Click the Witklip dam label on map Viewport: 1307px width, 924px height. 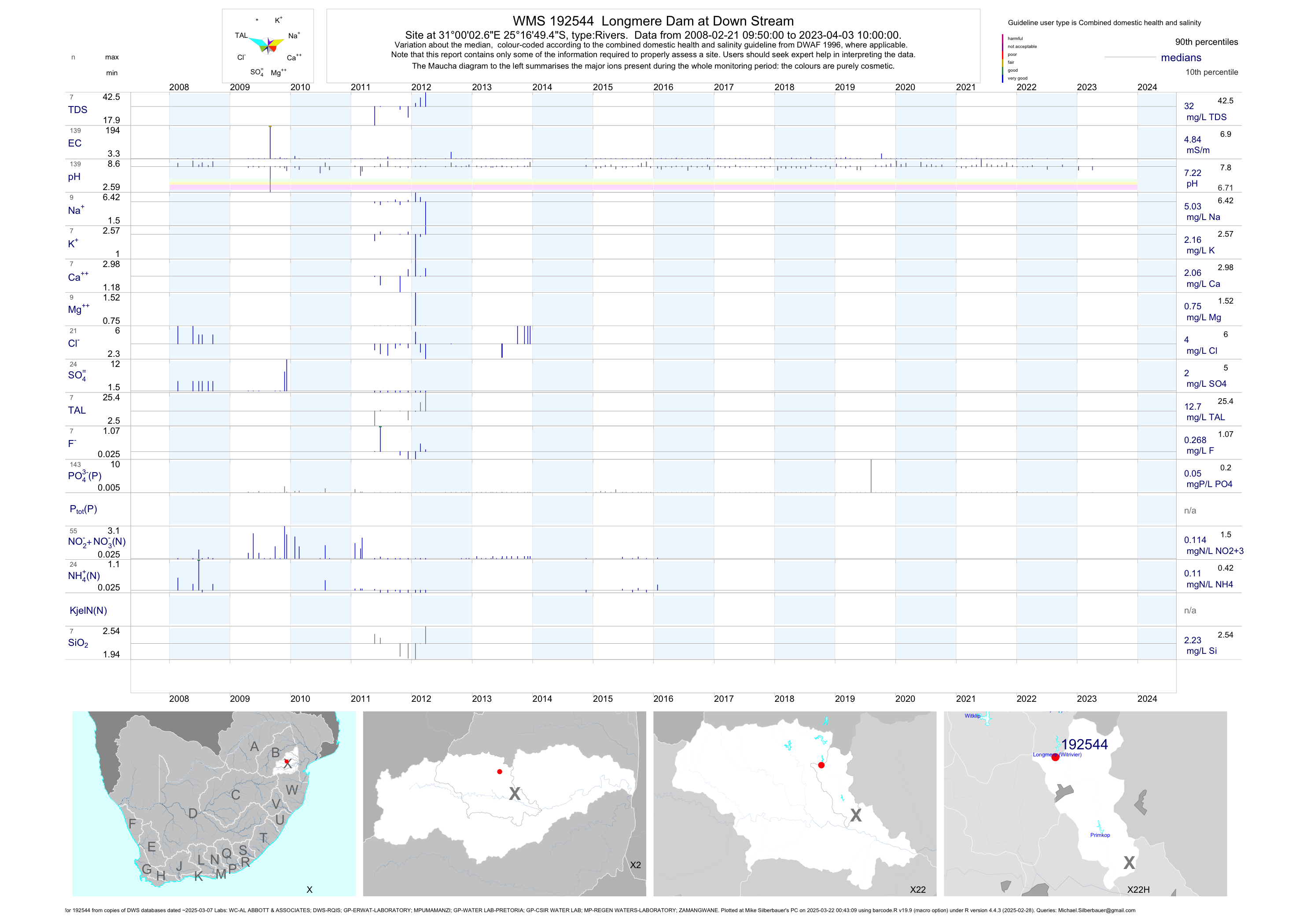pos(972,716)
